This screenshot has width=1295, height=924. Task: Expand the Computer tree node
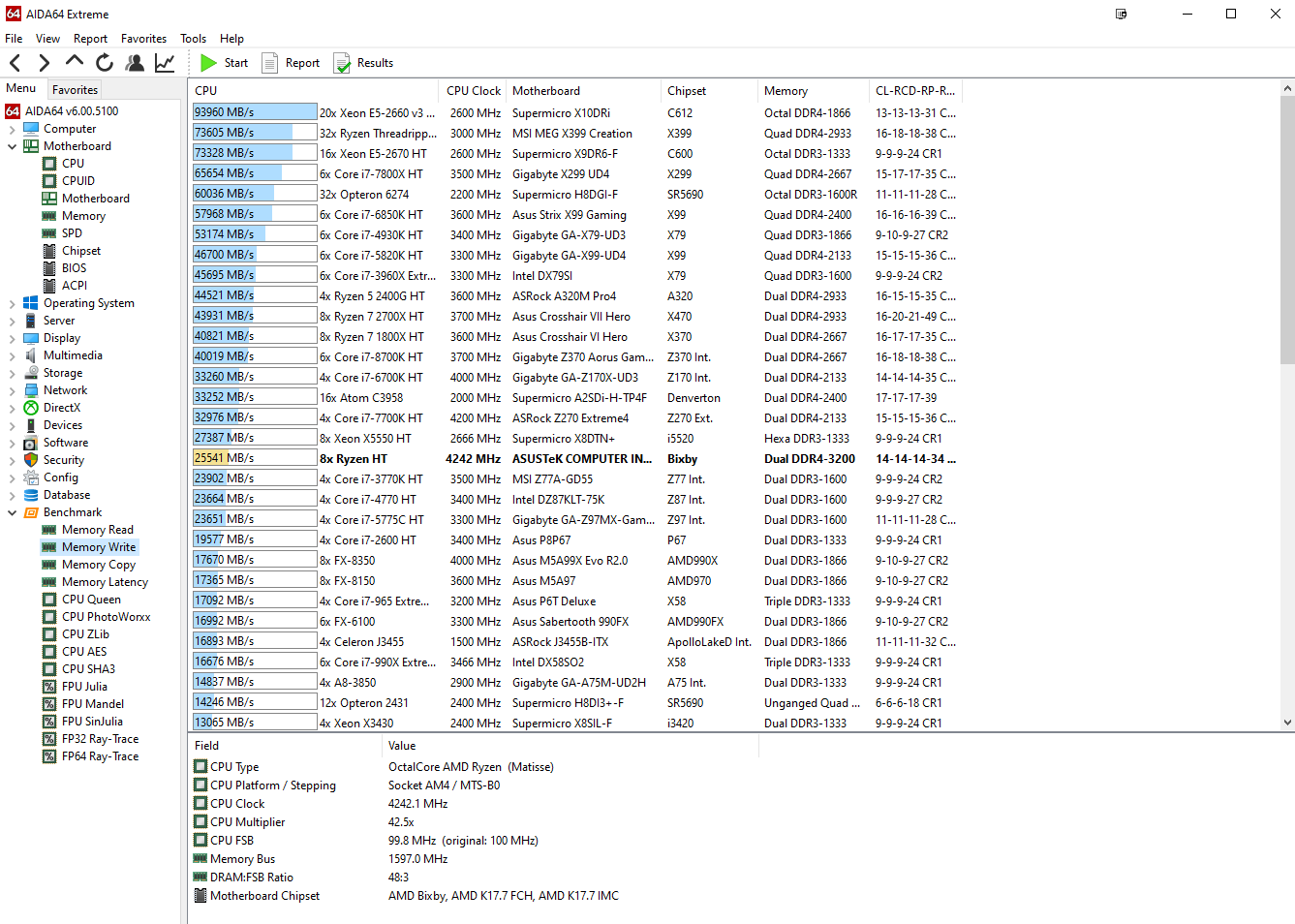click(12, 129)
